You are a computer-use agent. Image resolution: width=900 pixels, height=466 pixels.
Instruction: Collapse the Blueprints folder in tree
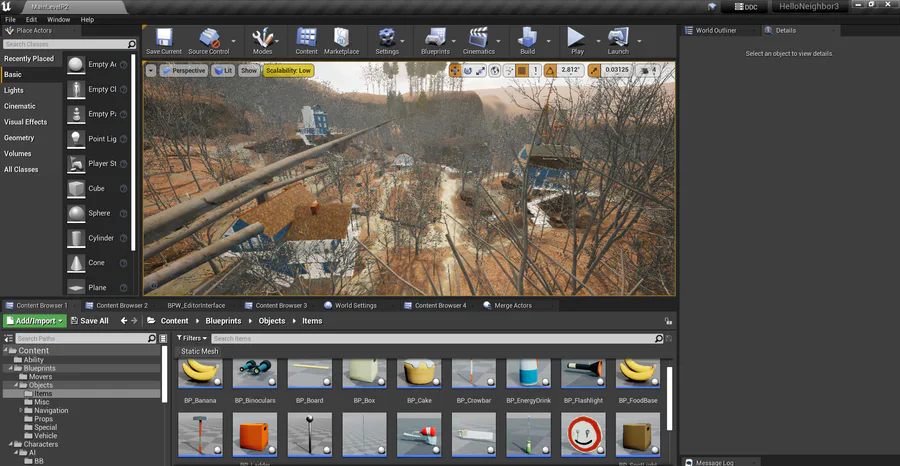pos(11,368)
